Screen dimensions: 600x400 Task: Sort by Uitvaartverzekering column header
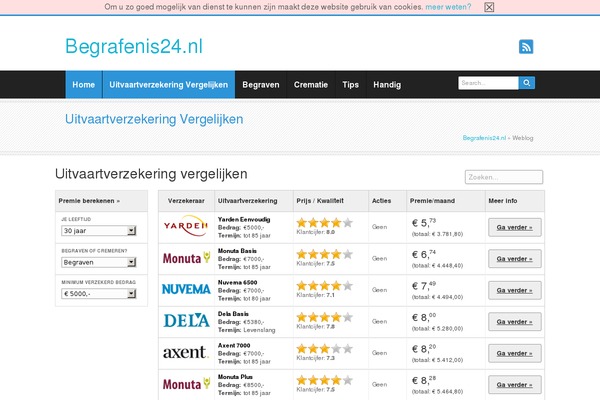(254, 201)
